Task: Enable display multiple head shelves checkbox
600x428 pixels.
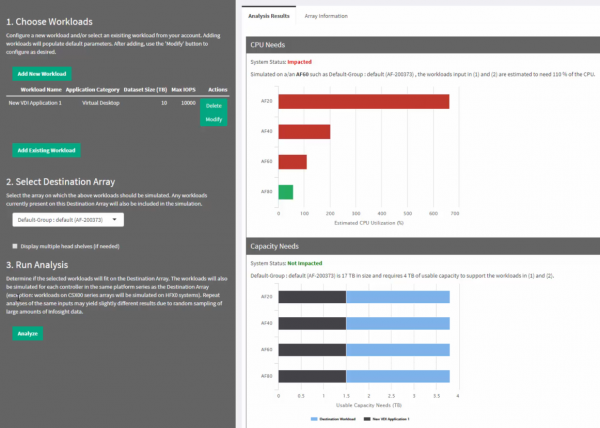Action: [x=14, y=245]
